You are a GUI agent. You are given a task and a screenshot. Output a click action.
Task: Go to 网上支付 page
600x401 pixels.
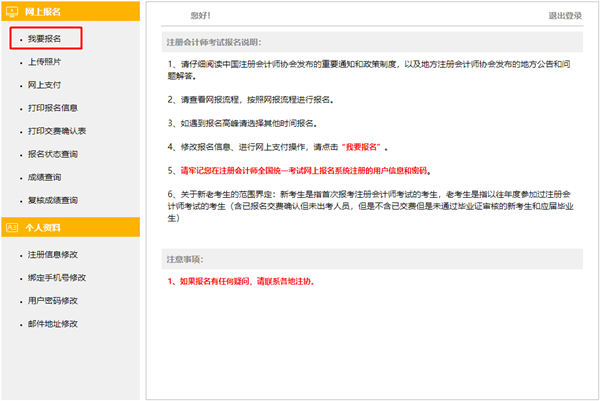click(x=44, y=85)
